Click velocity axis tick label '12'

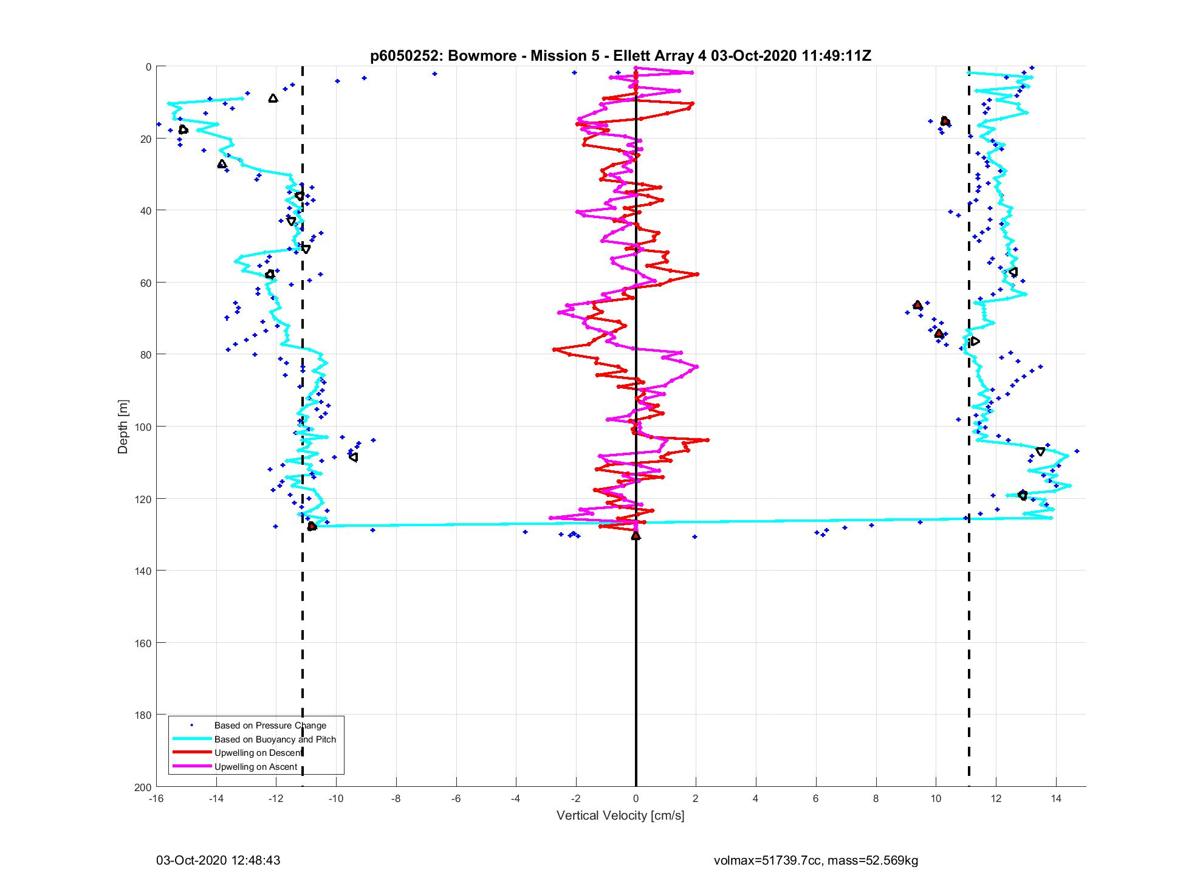996,799
